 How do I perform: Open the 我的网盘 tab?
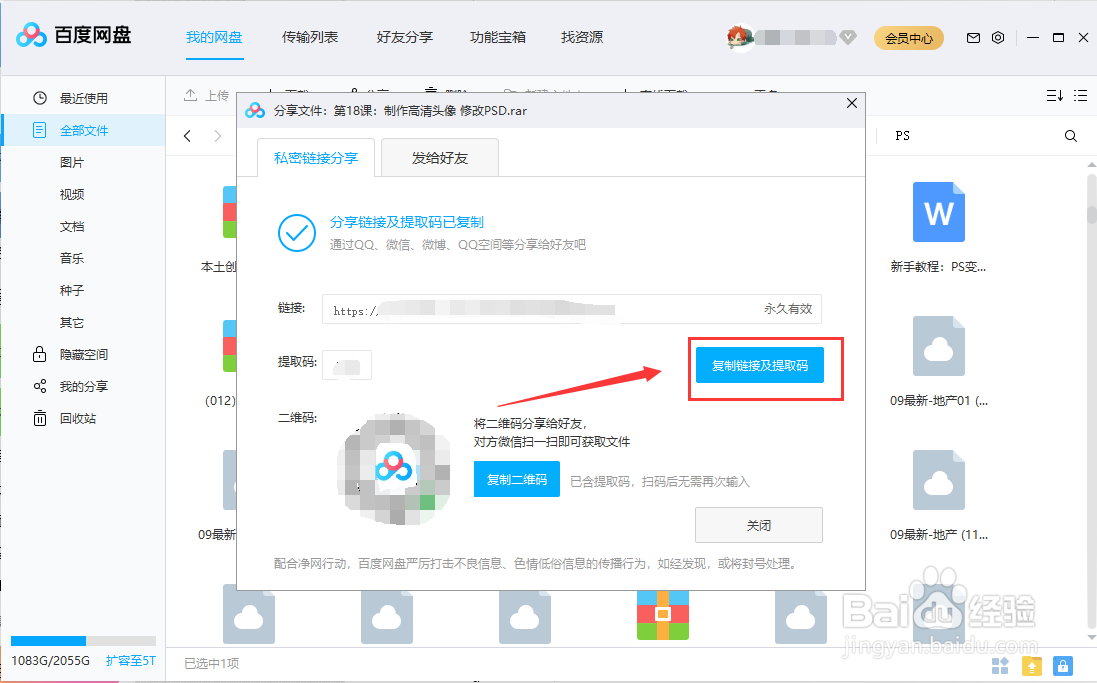pyautogui.click(x=214, y=37)
